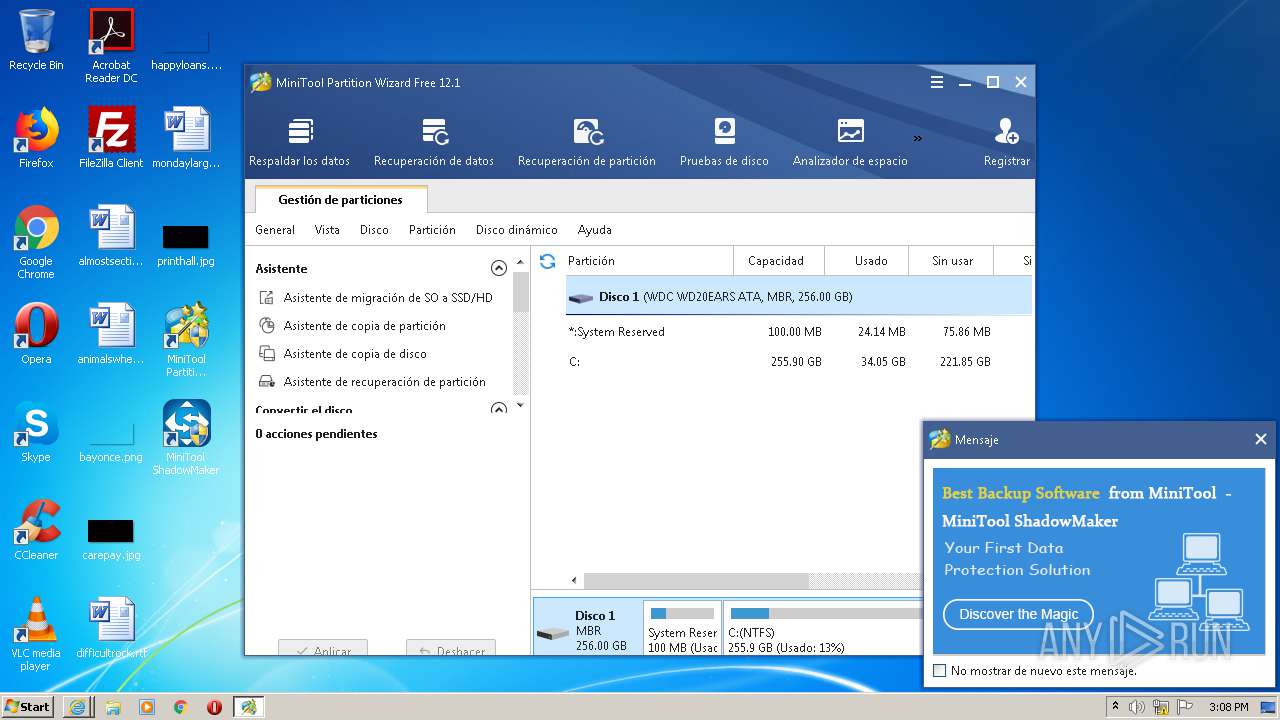
Task: Open MiniTool ShadowMaker desktop shortcut
Action: click(186, 438)
